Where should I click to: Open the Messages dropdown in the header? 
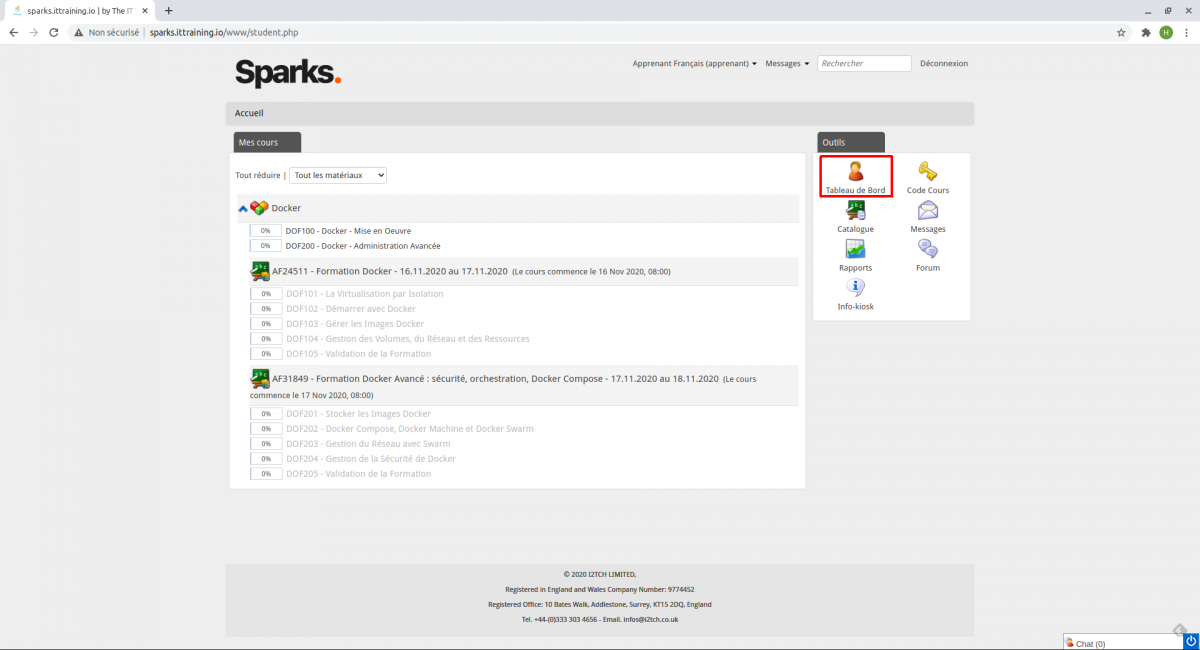[x=787, y=63]
